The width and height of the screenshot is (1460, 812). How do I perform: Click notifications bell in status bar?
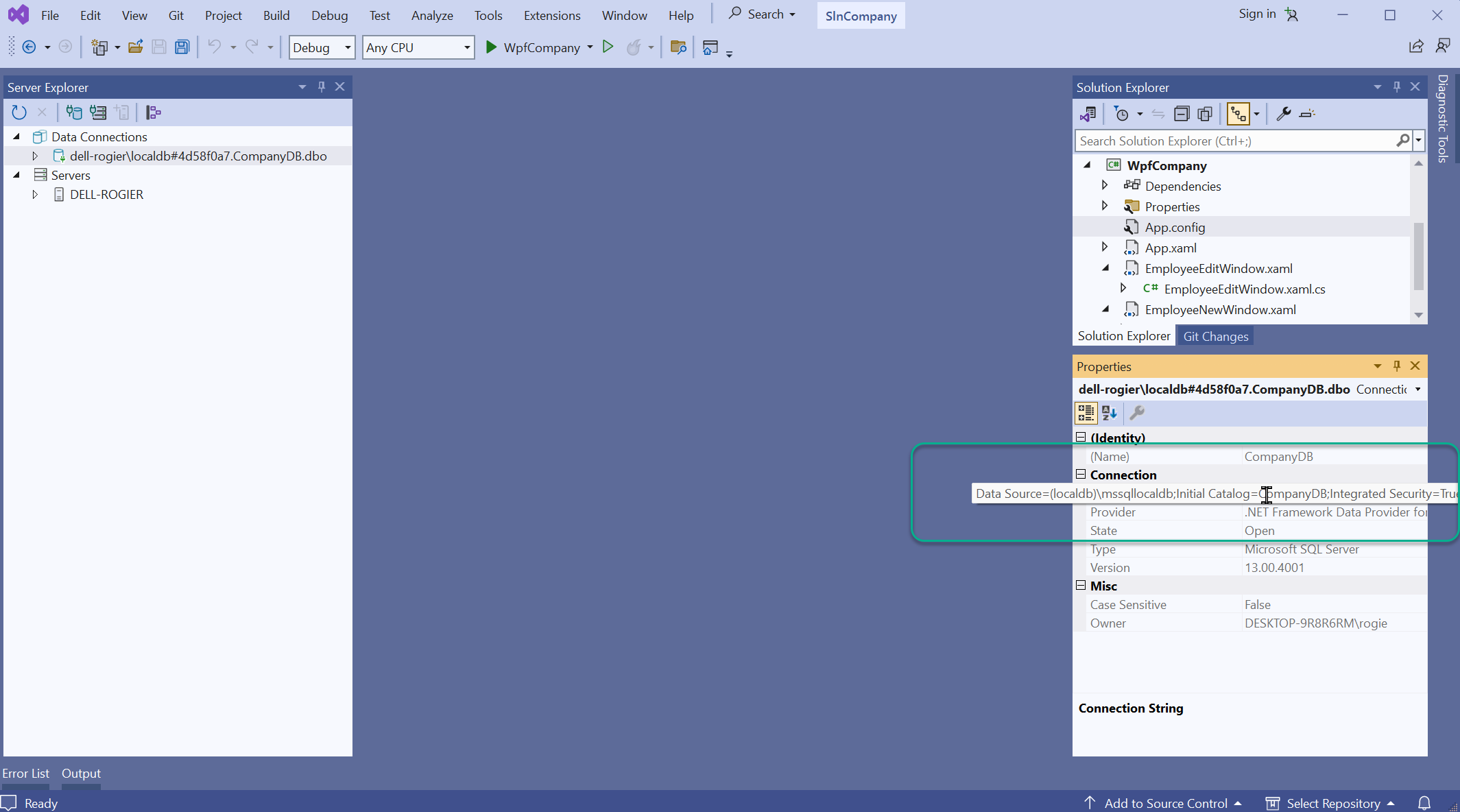[x=1424, y=803]
